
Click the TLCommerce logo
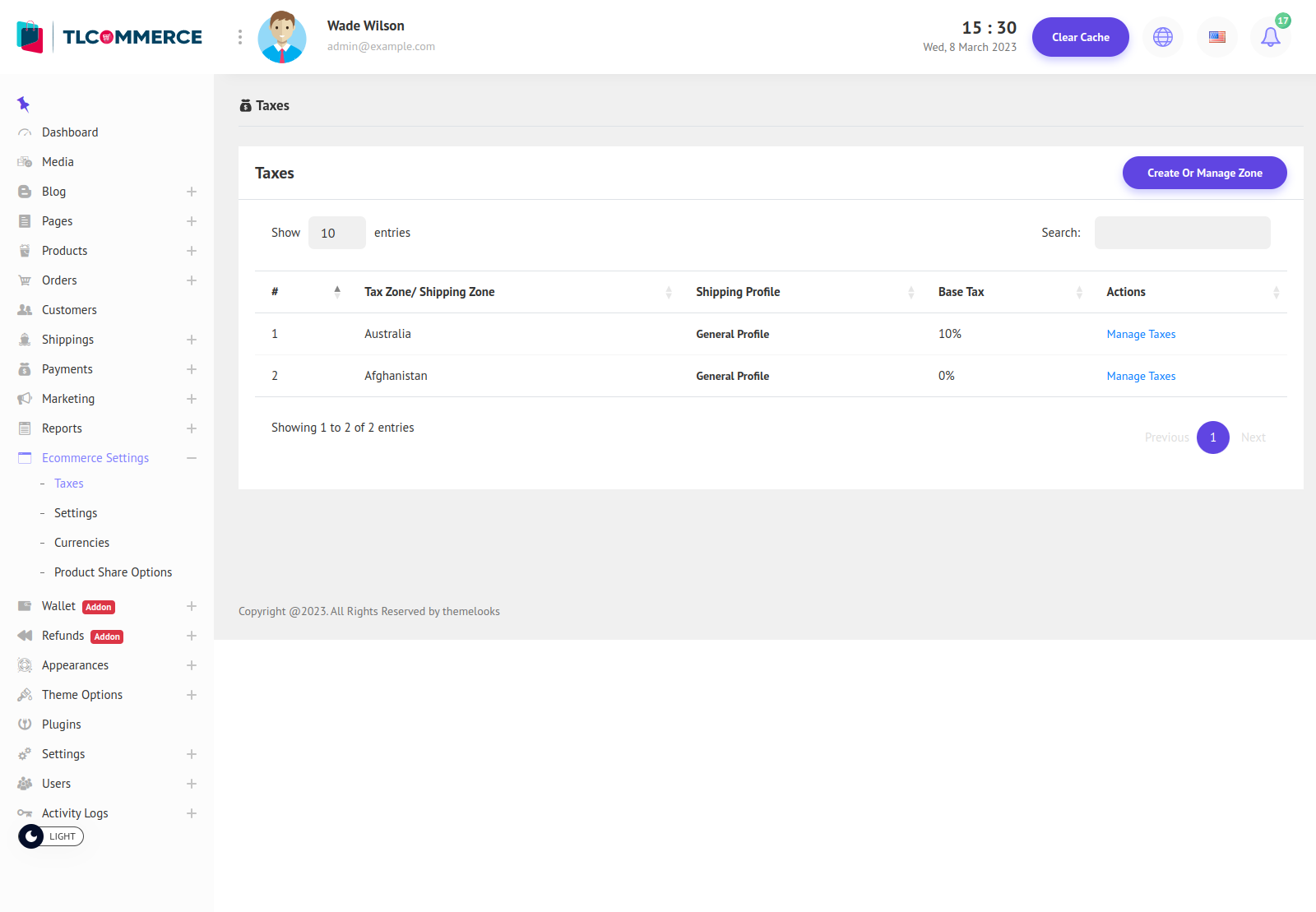[109, 37]
